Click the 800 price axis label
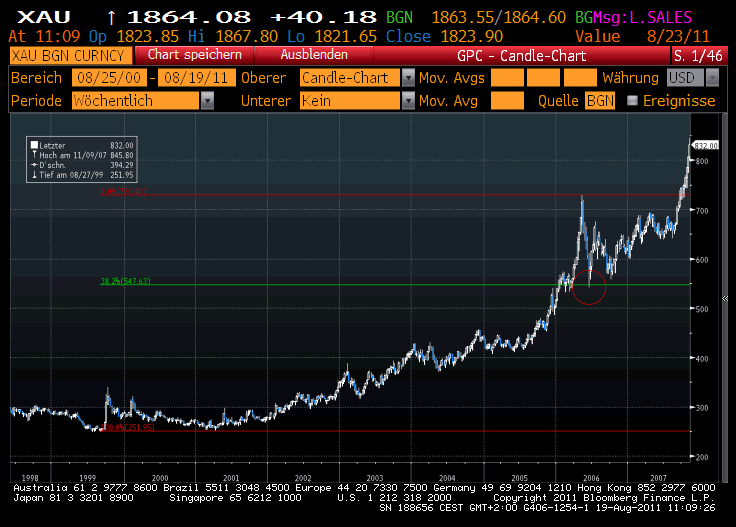The image size is (736, 527). click(x=702, y=161)
